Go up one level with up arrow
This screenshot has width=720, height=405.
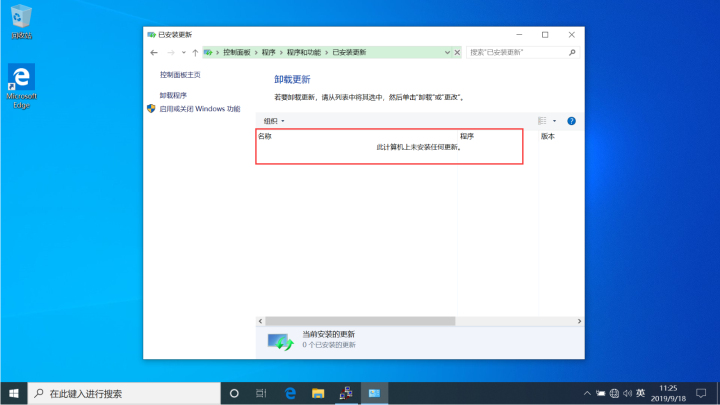pos(195,53)
